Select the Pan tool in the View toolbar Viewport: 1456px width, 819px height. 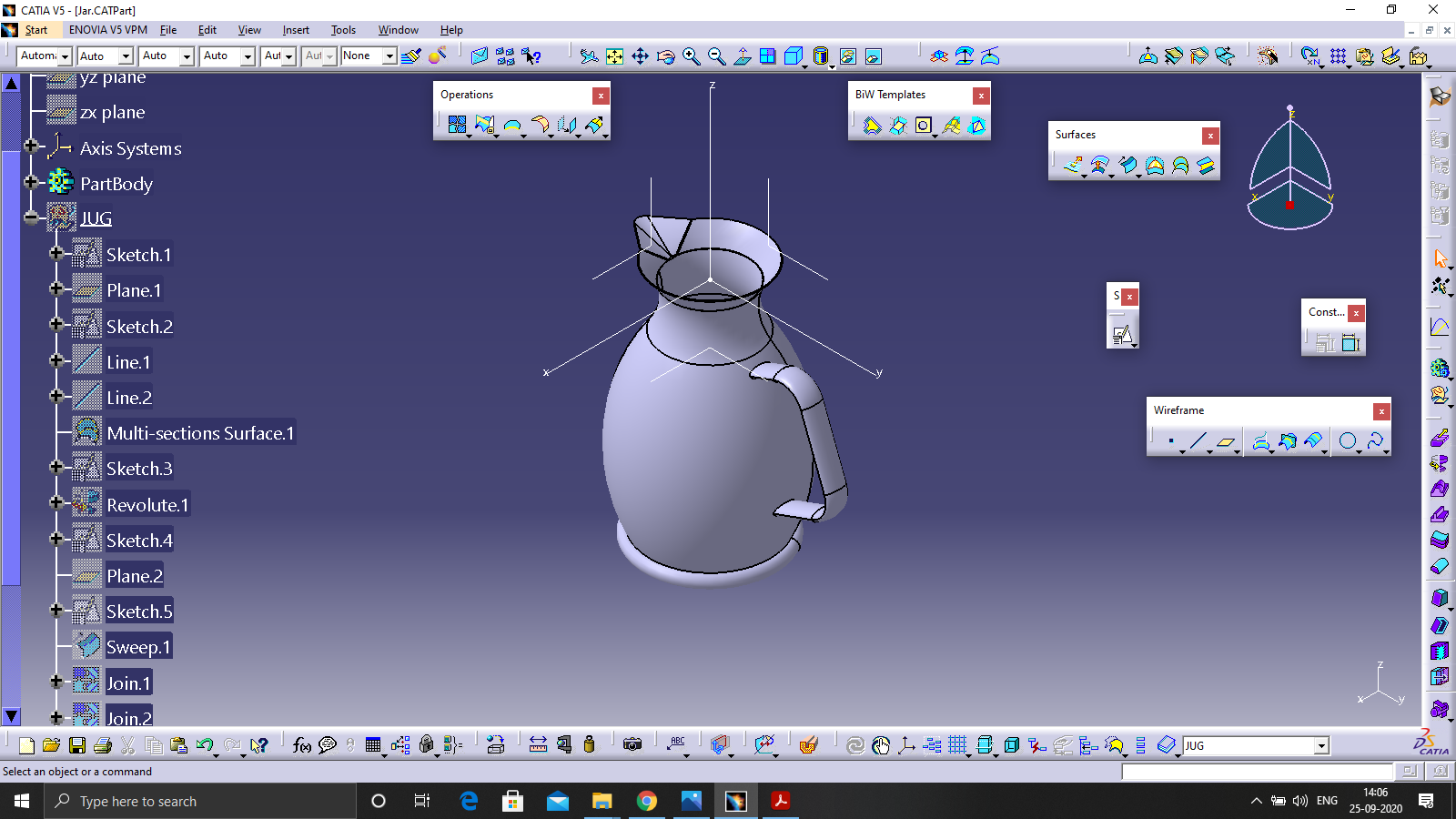pyautogui.click(x=641, y=56)
